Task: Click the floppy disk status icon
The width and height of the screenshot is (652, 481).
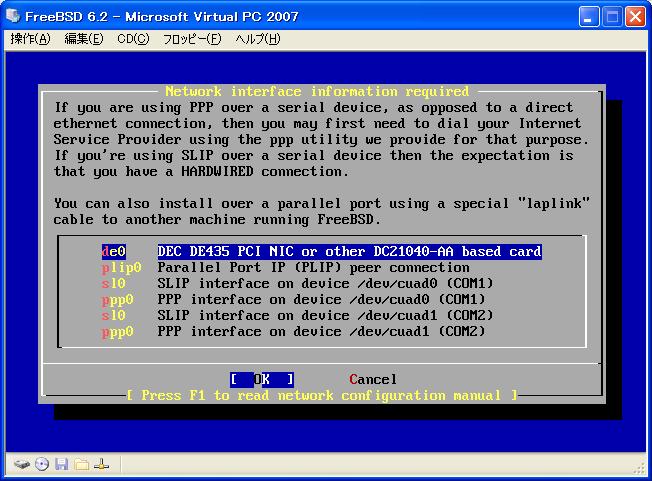Action: 62,464
